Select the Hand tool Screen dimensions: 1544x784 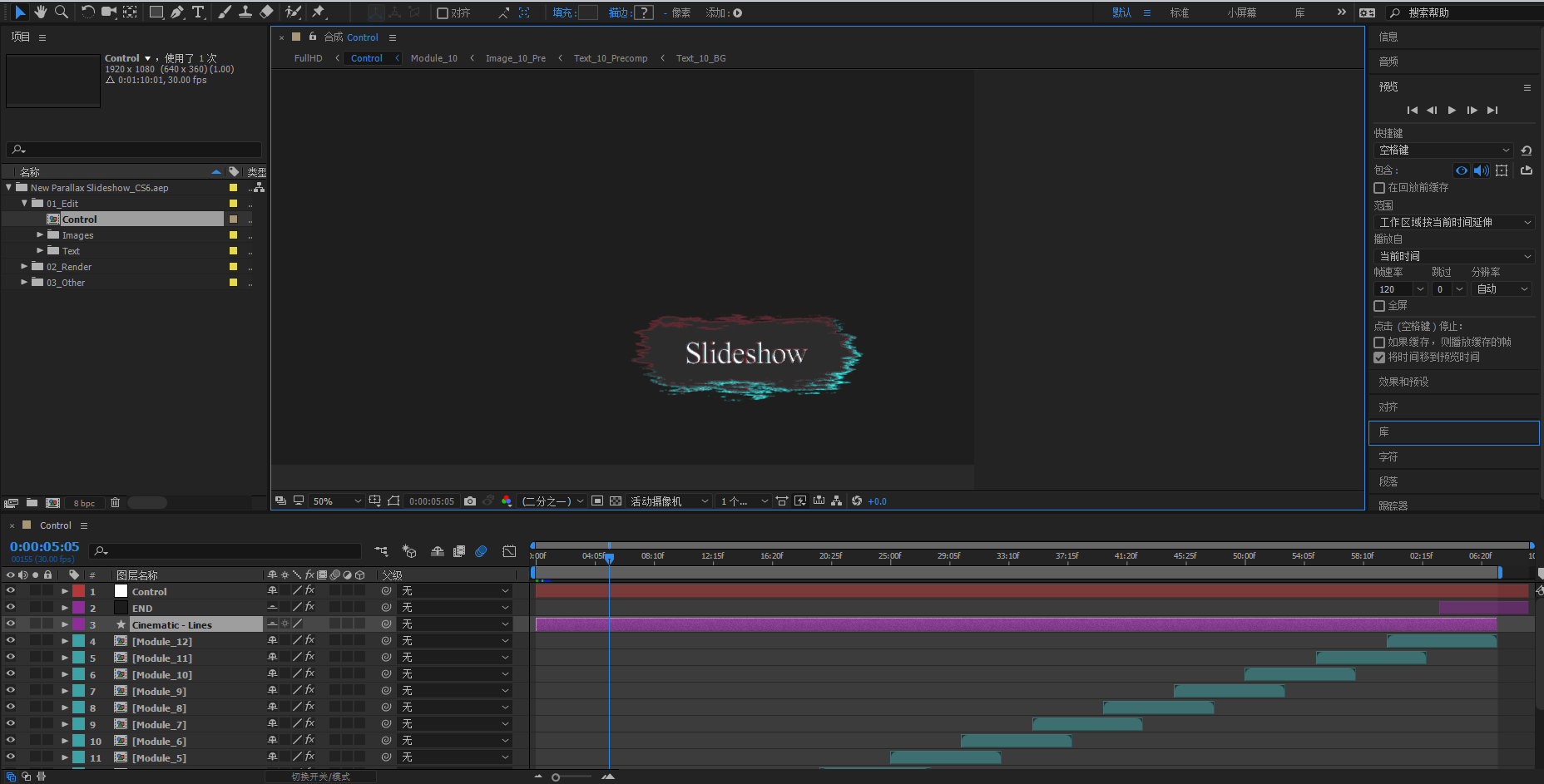pyautogui.click(x=40, y=12)
